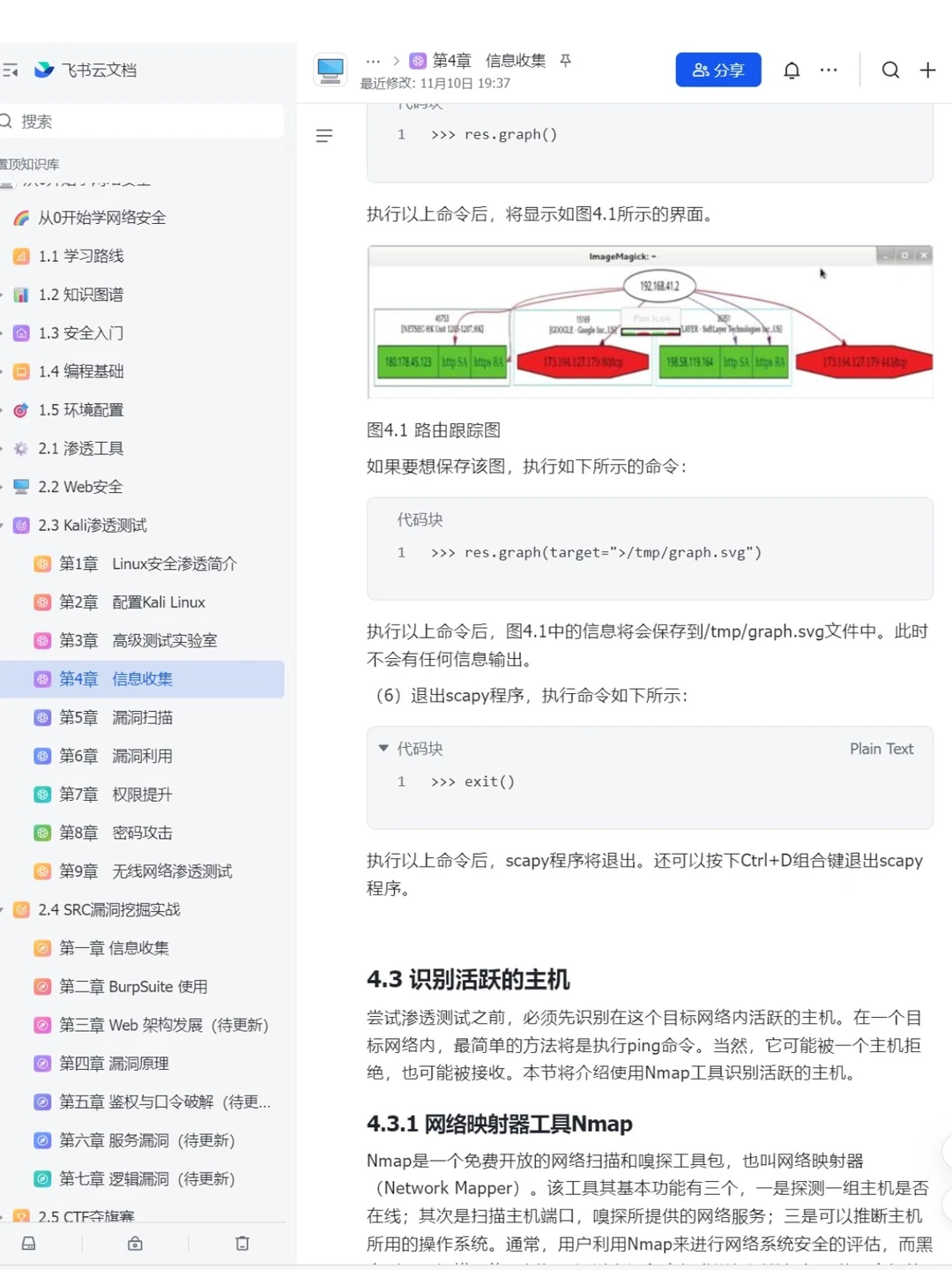The width and height of the screenshot is (952, 1270).
Task: Click the 搜索 search box in sidebar
Action: point(141,121)
